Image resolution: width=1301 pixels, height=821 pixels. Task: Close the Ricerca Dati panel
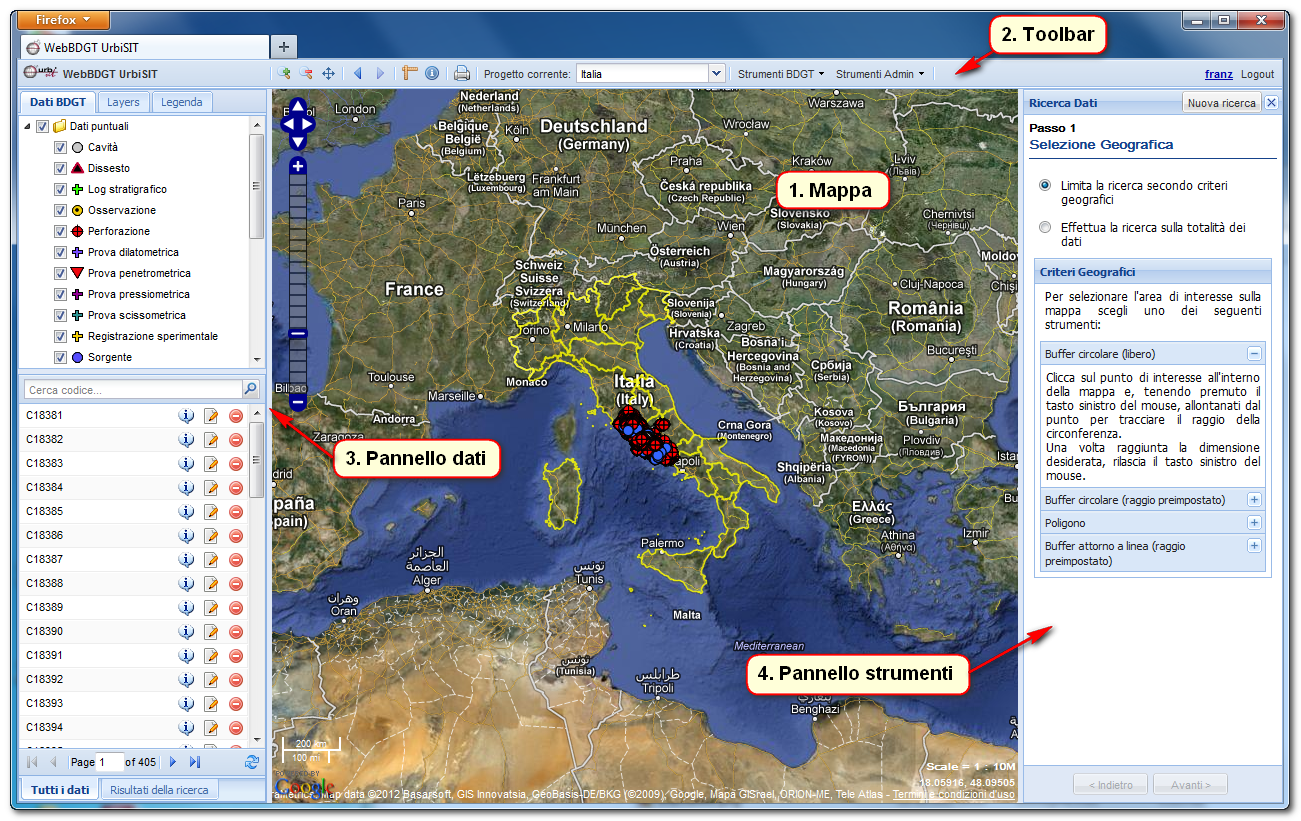click(1271, 103)
